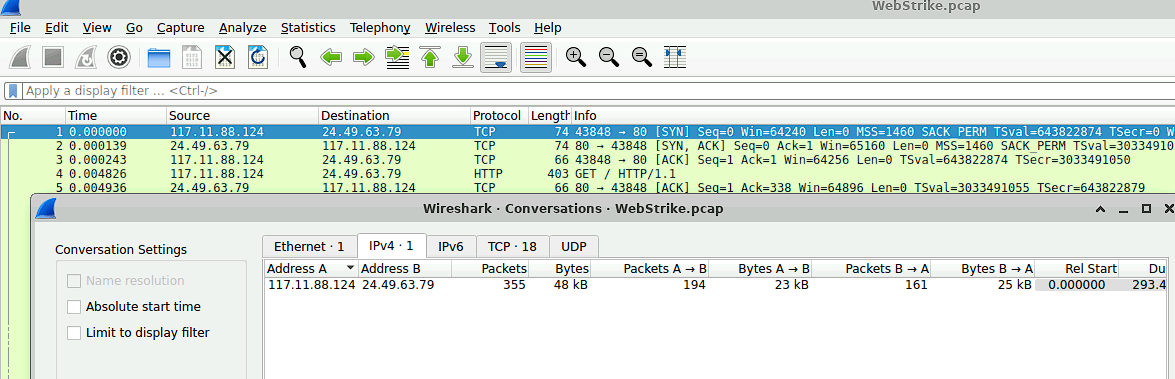Viewport: 1175px width, 379px height.
Task: Open the View menu
Action: (97, 28)
